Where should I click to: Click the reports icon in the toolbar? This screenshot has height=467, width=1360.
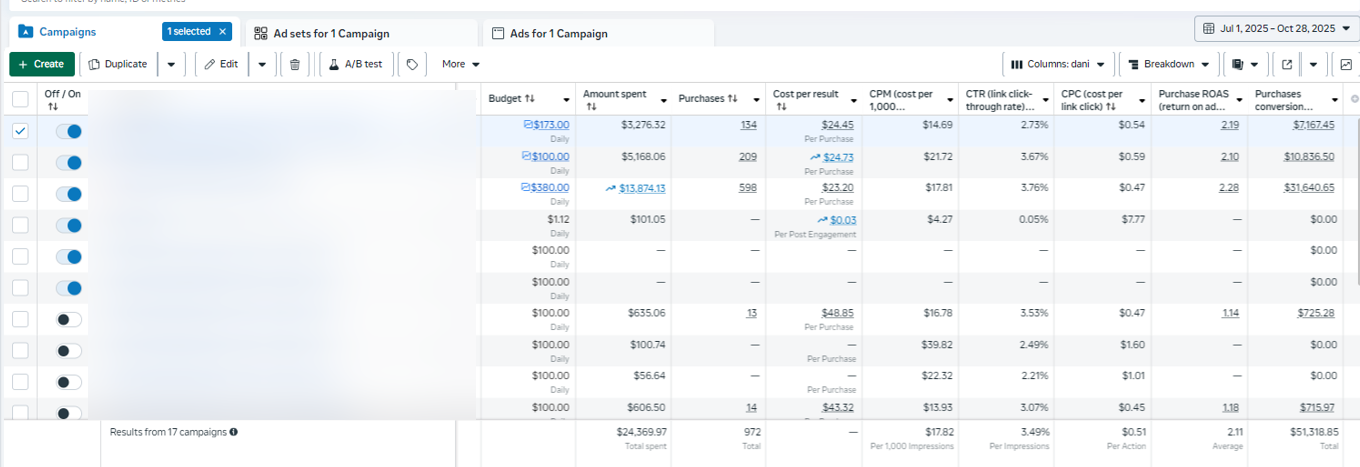(x=1238, y=64)
